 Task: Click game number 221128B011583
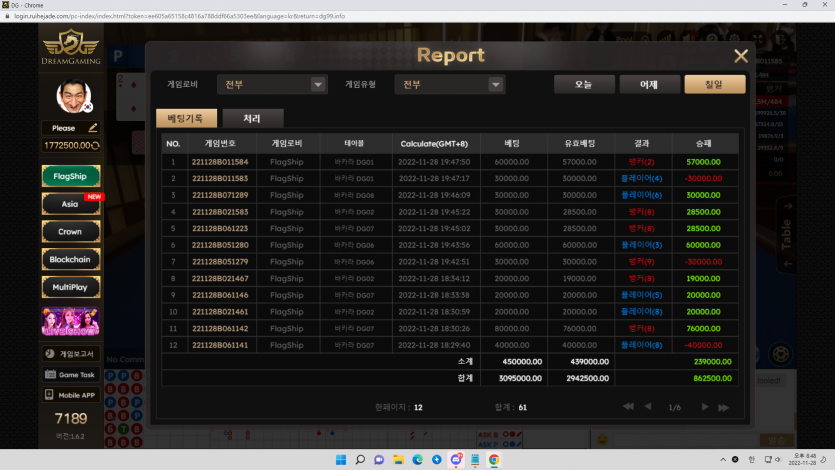(x=220, y=178)
